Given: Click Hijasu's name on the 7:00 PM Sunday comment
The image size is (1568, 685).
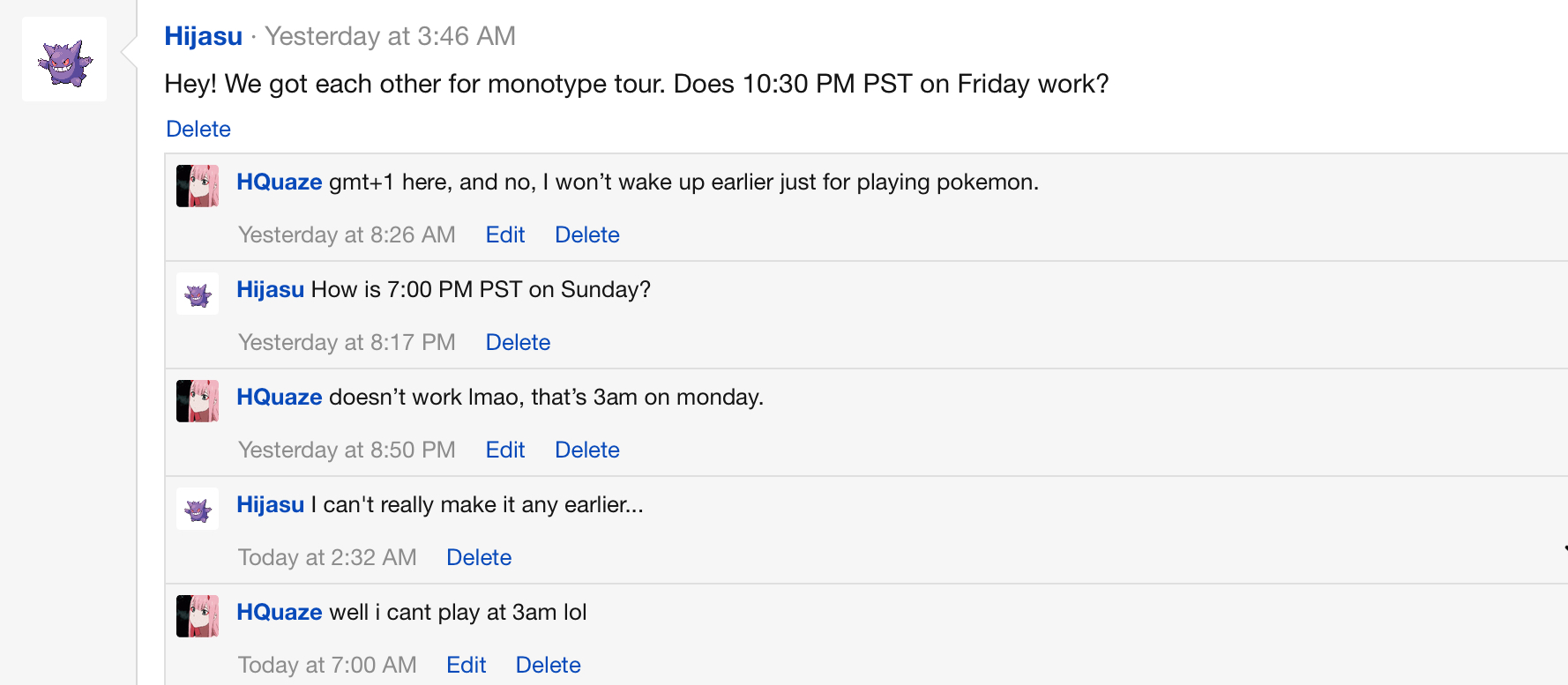Looking at the screenshot, I should point(270,289).
